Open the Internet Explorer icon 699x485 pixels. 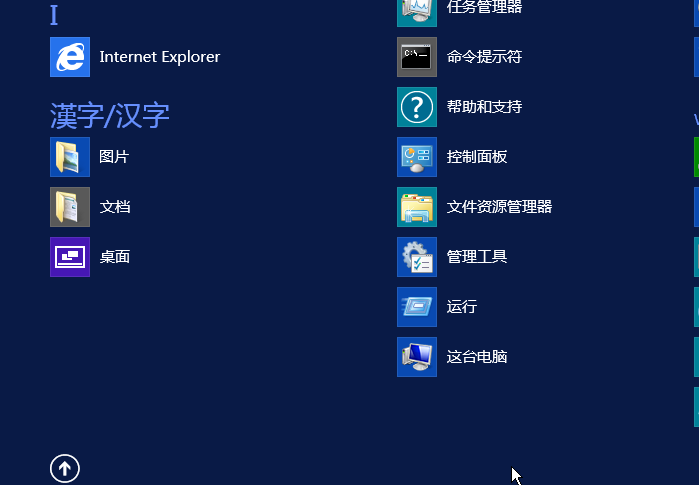click(x=70, y=57)
